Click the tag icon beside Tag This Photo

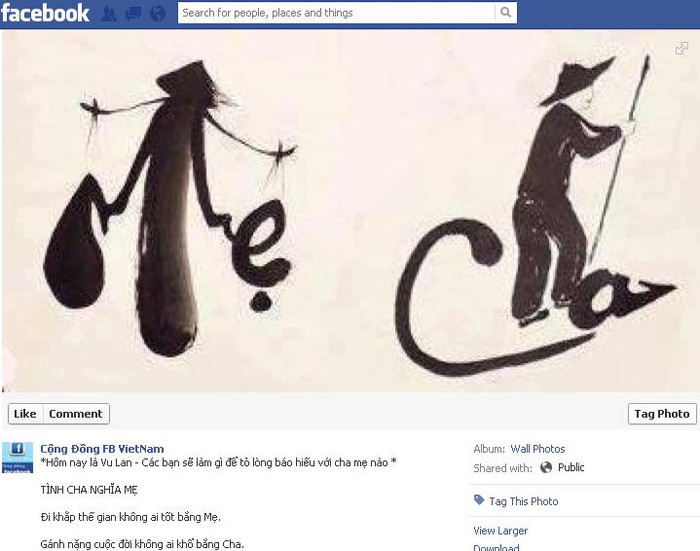(x=479, y=500)
